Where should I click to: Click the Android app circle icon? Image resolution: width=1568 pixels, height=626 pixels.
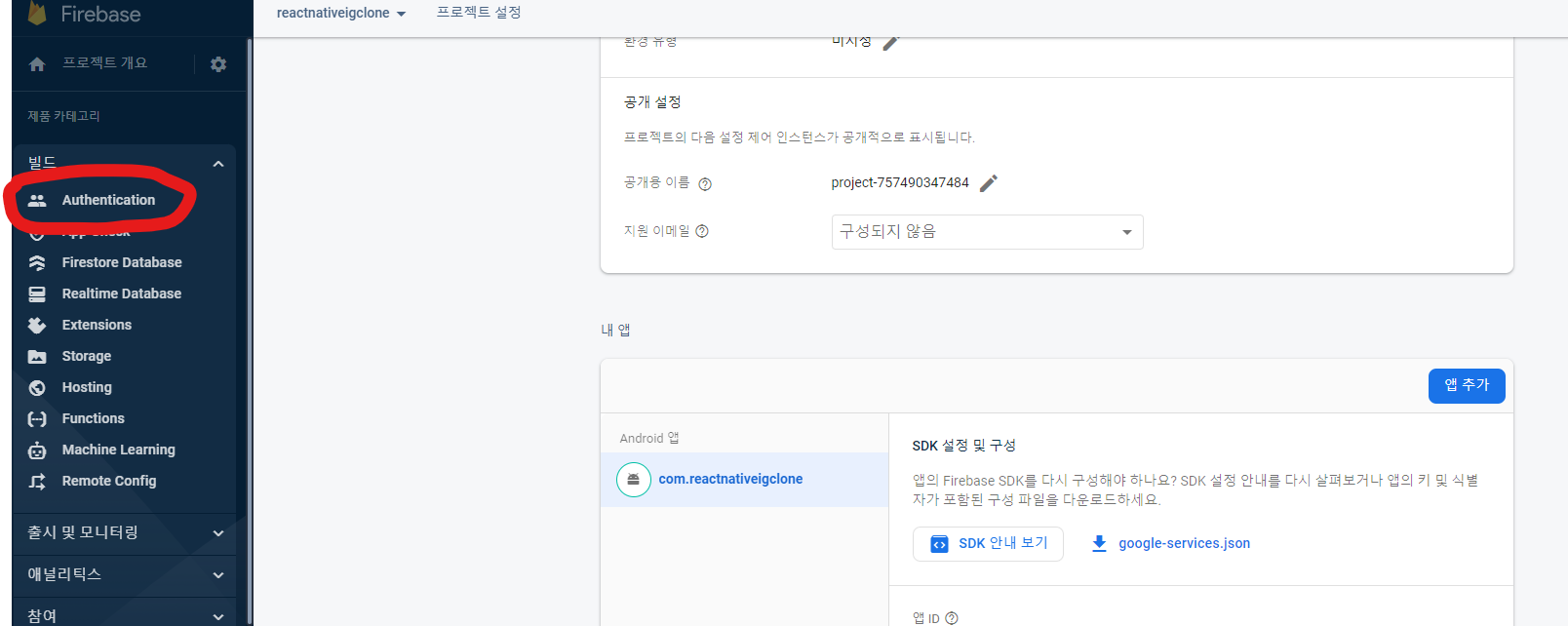[x=634, y=479]
